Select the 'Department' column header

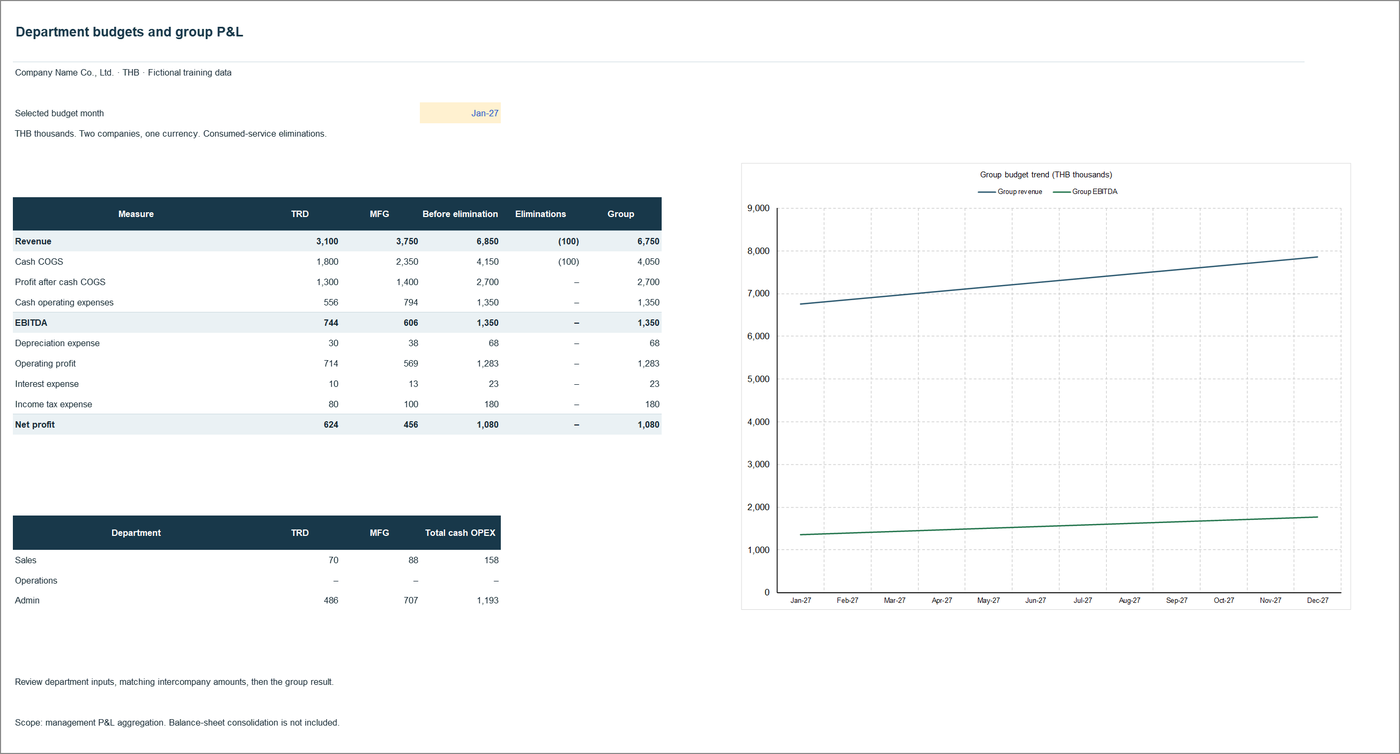point(136,533)
